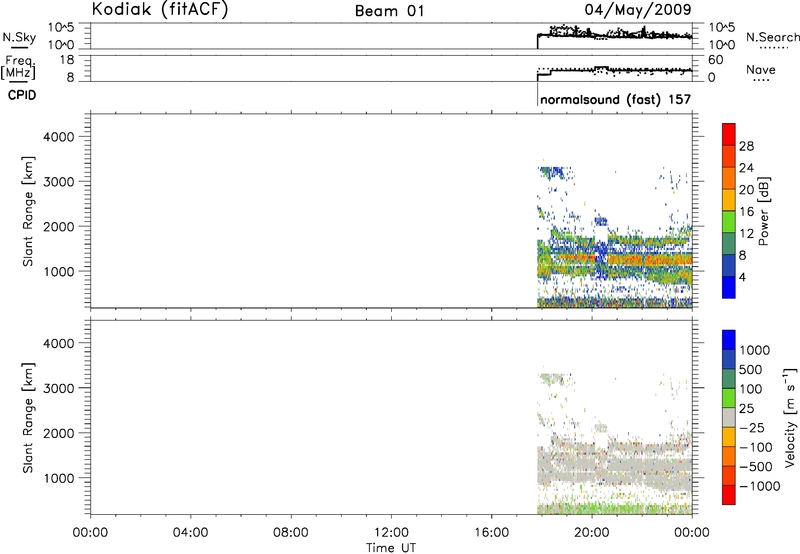Click the '500' Velocity colorbar tick
Image resolution: width=800 pixels, height=554 pixels.
(x=751, y=370)
